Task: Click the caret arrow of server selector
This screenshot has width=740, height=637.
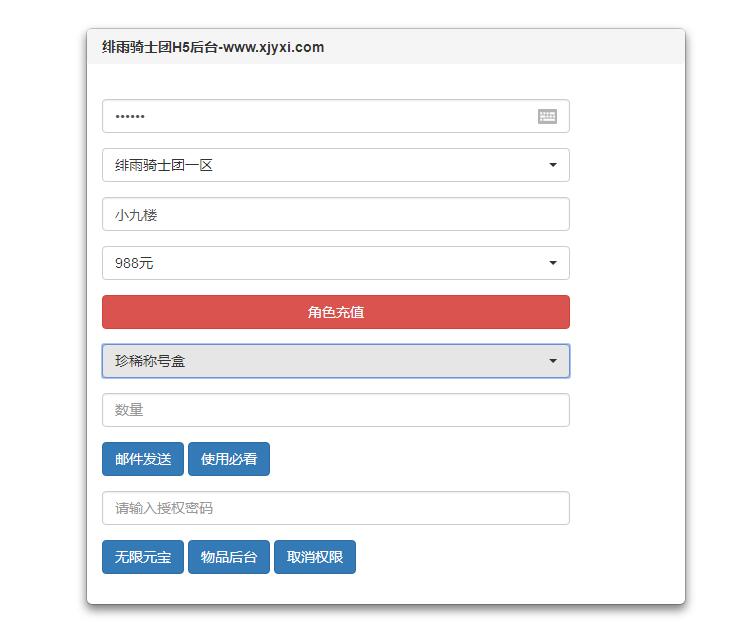Action: [552, 165]
